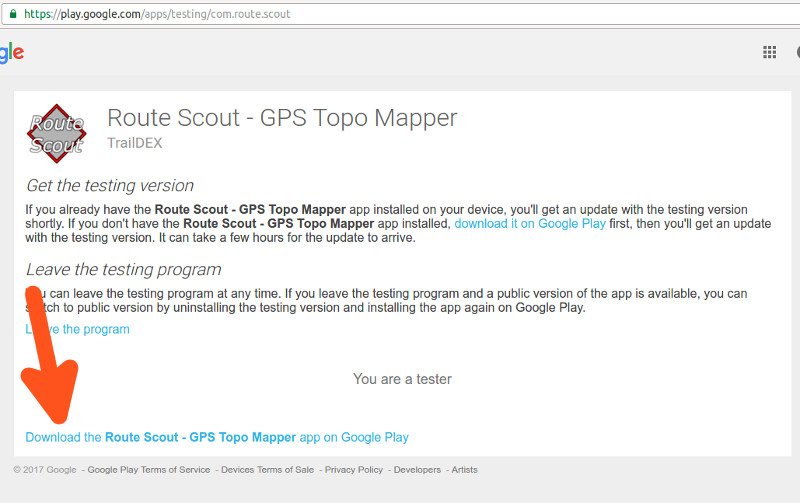Open the Google apps grid menu

769,53
